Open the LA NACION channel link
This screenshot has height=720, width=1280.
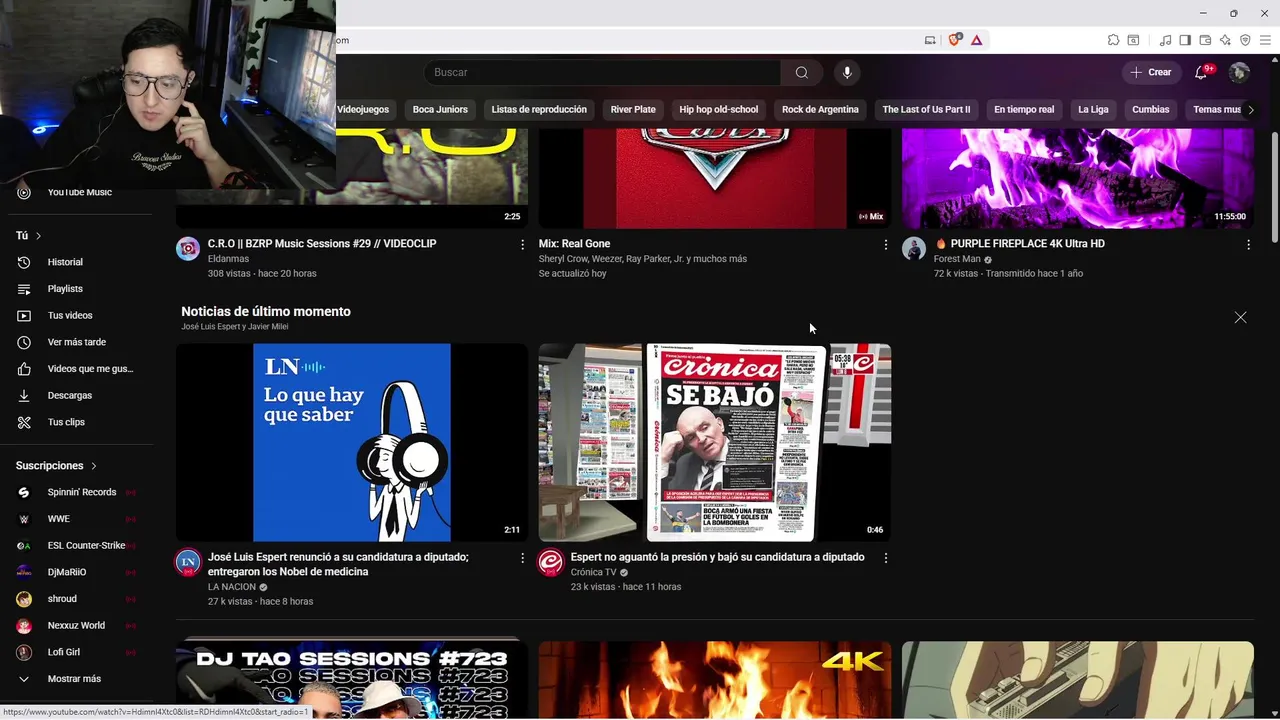click(232, 587)
